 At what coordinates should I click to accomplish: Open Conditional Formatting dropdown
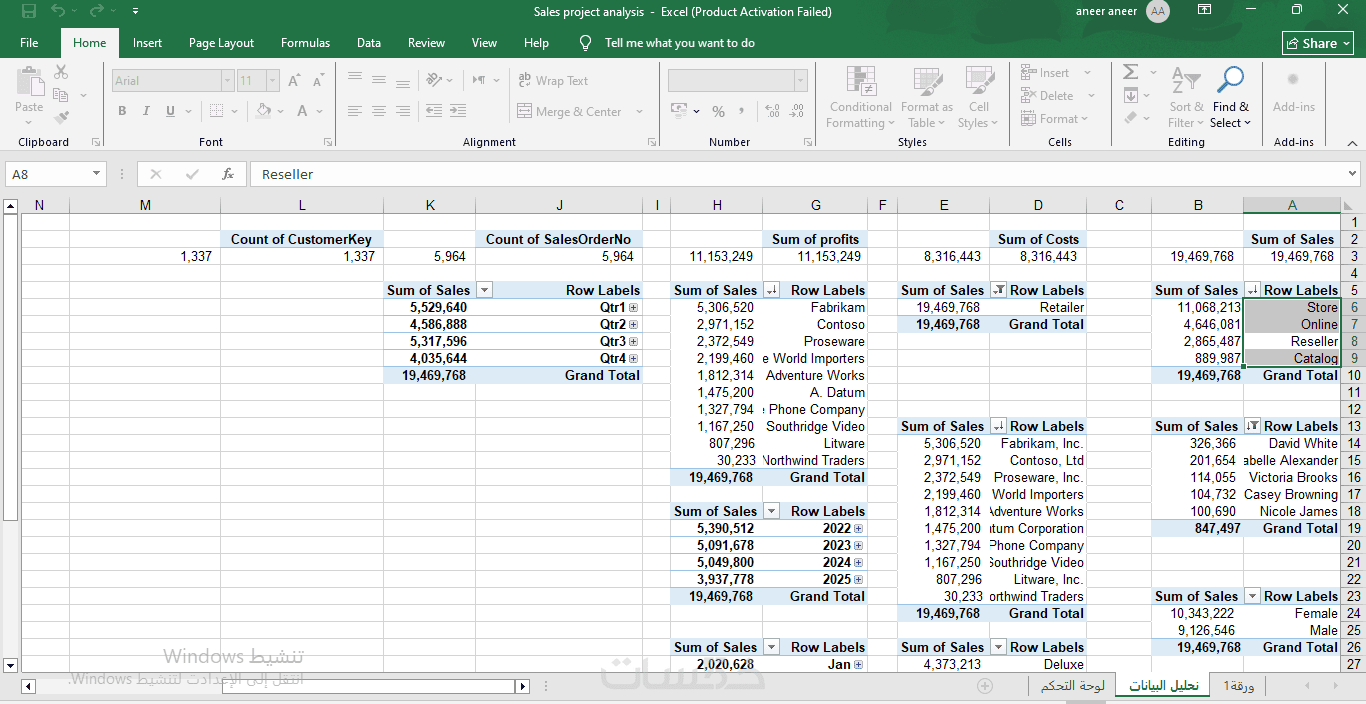point(860,98)
